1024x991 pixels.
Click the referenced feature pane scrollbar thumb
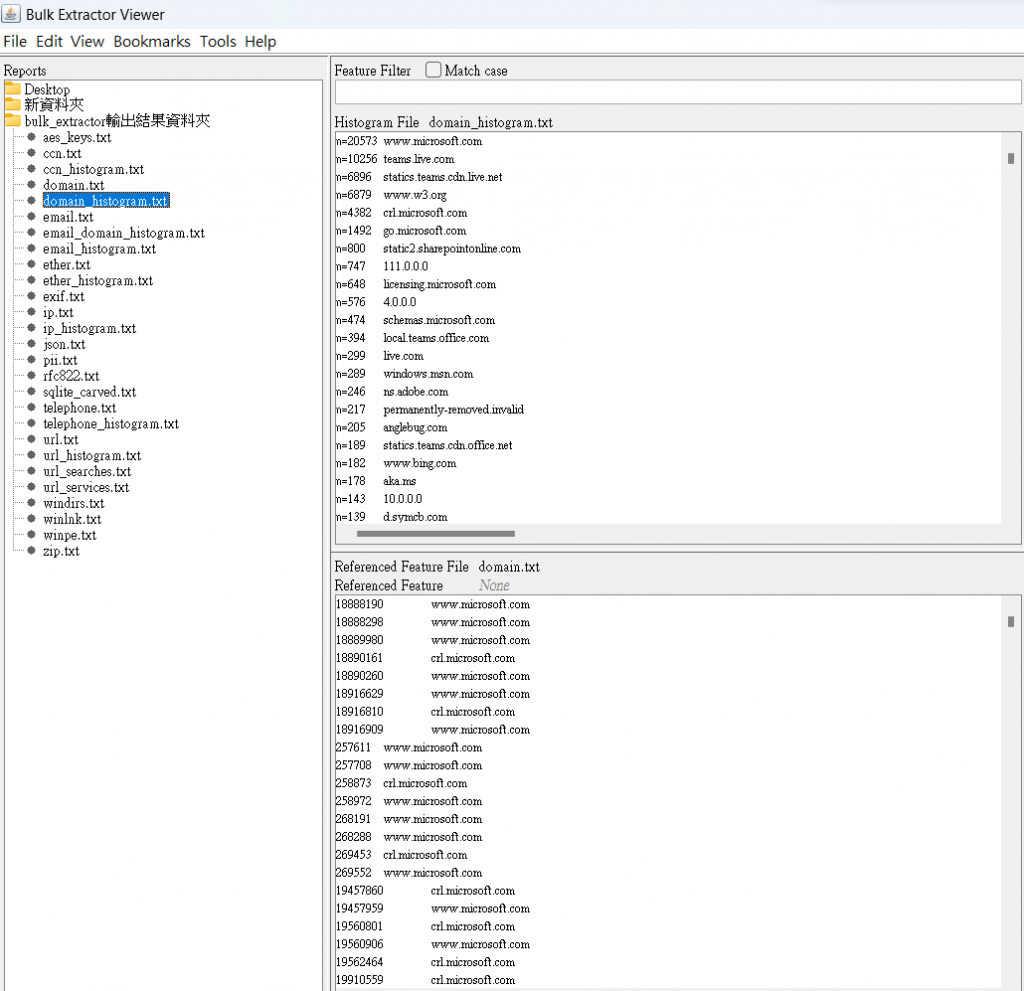tap(1011, 621)
